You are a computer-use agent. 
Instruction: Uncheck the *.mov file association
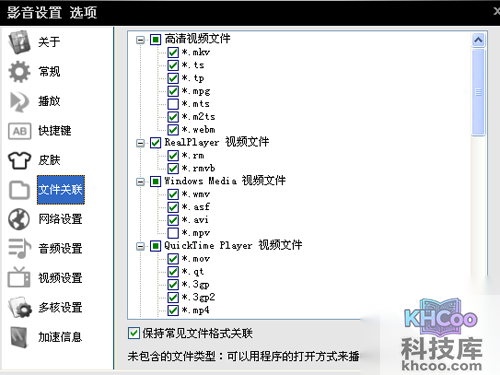tap(173, 259)
